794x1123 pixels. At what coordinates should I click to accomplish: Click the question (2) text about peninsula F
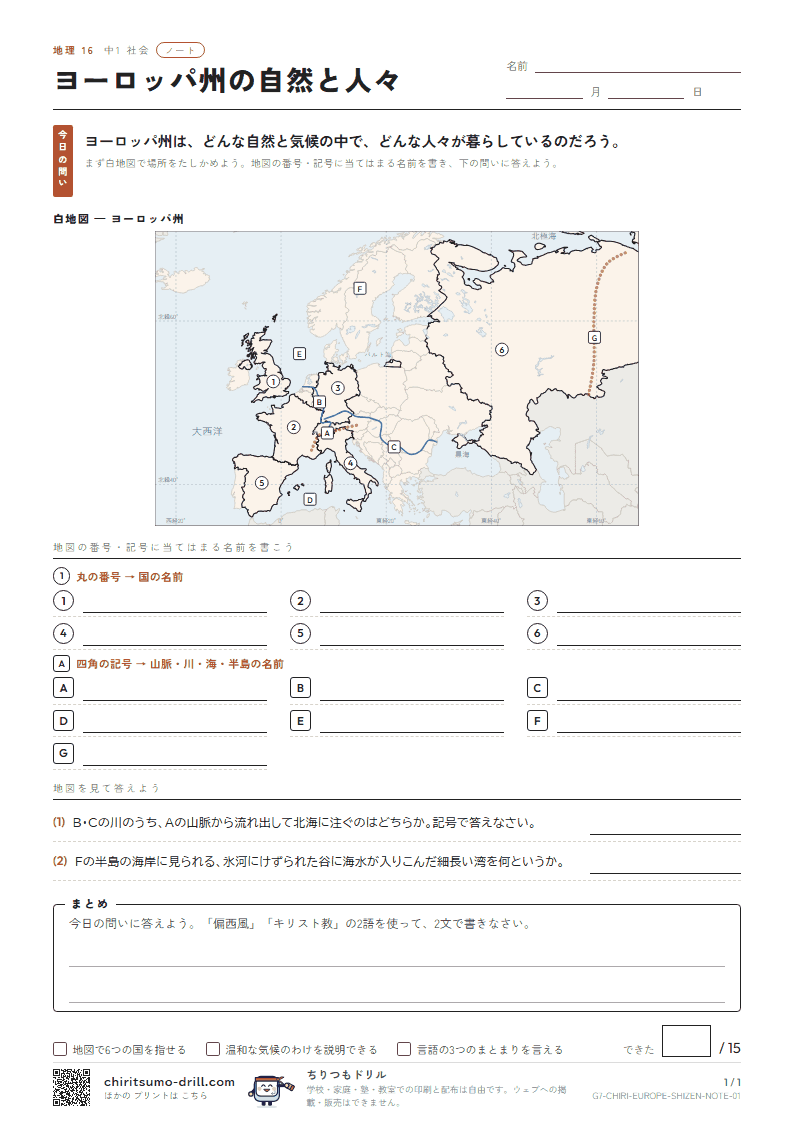click(x=320, y=862)
